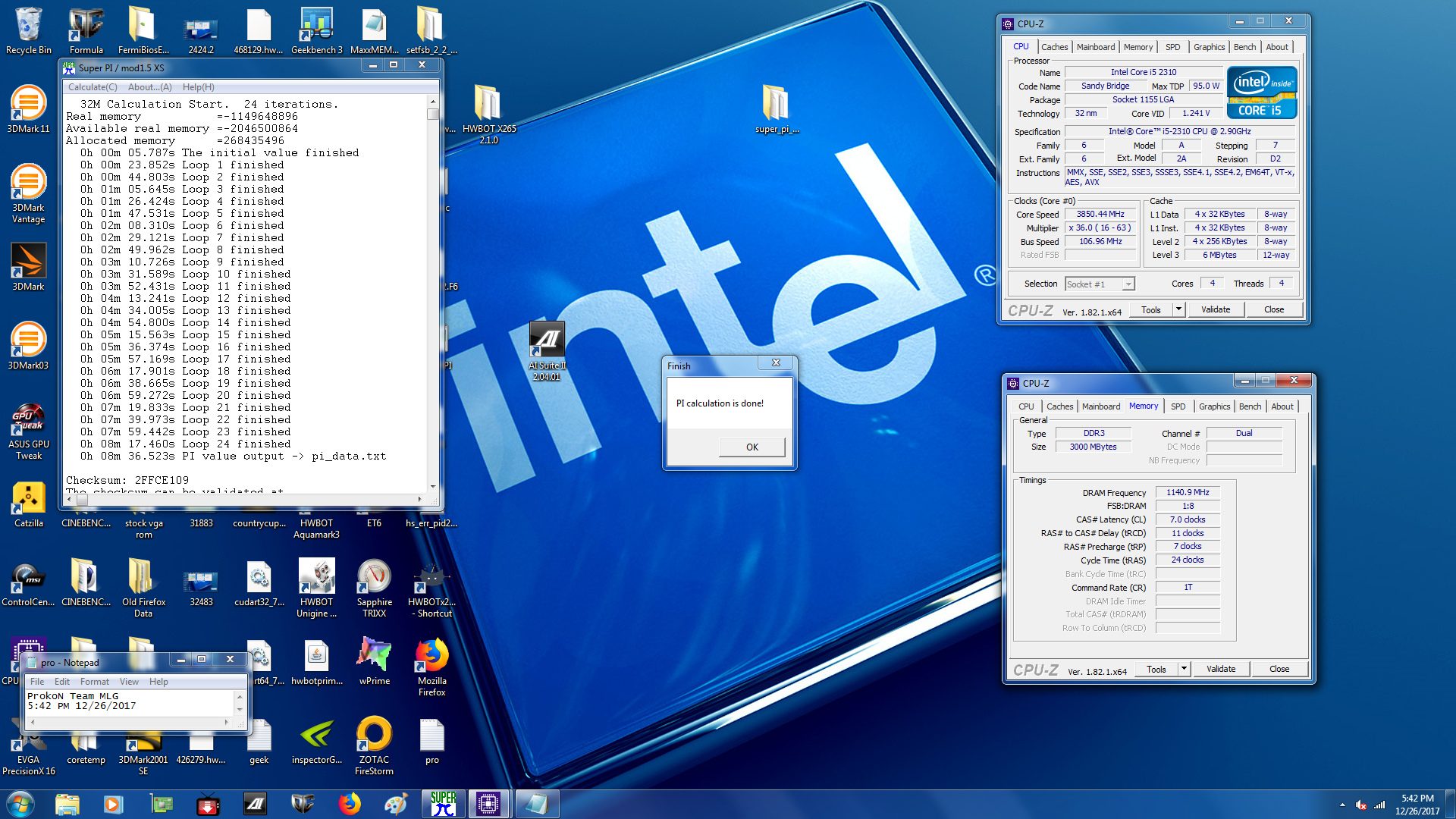Open the Catzilla shortcut
1456x819 pixels.
point(28,504)
